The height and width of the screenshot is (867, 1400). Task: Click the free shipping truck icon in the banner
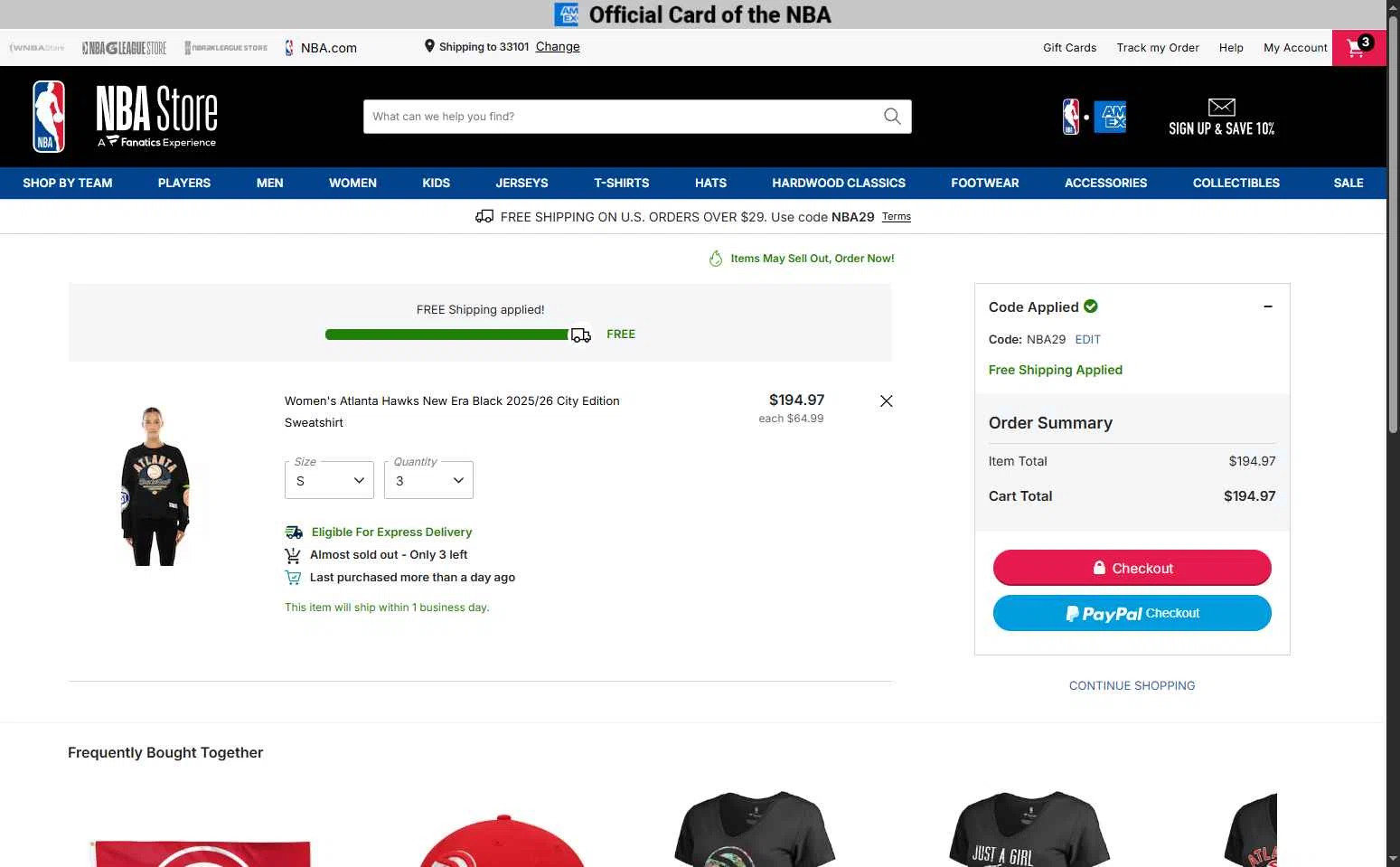point(484,216)
